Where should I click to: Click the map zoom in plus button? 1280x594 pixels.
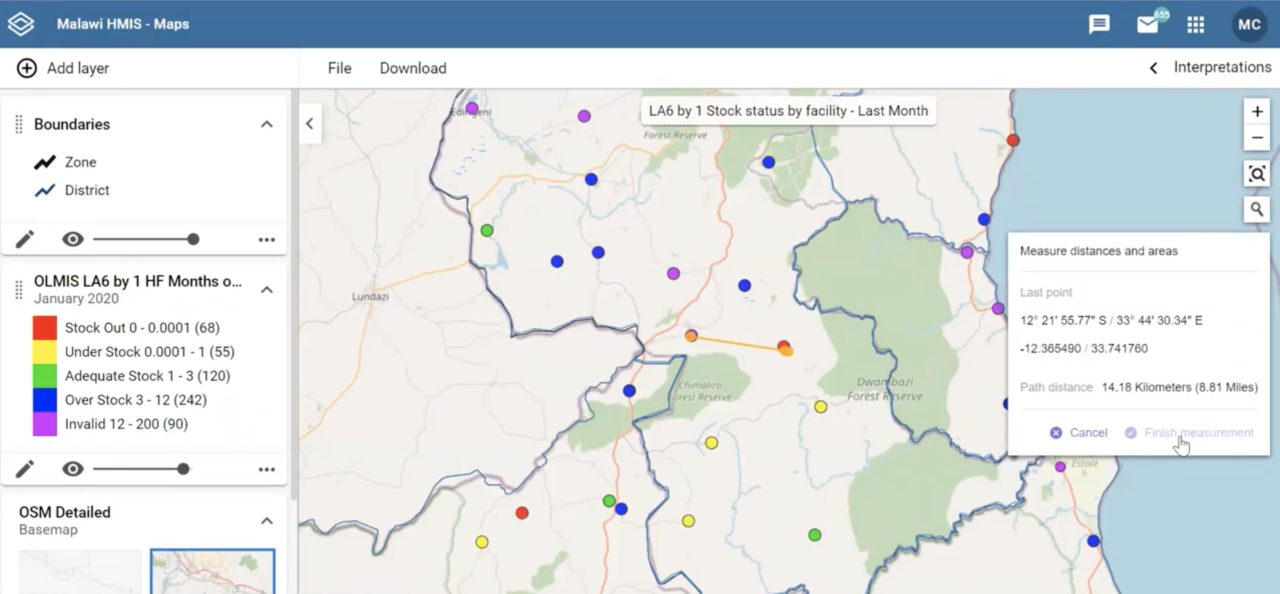[1257, 112]
